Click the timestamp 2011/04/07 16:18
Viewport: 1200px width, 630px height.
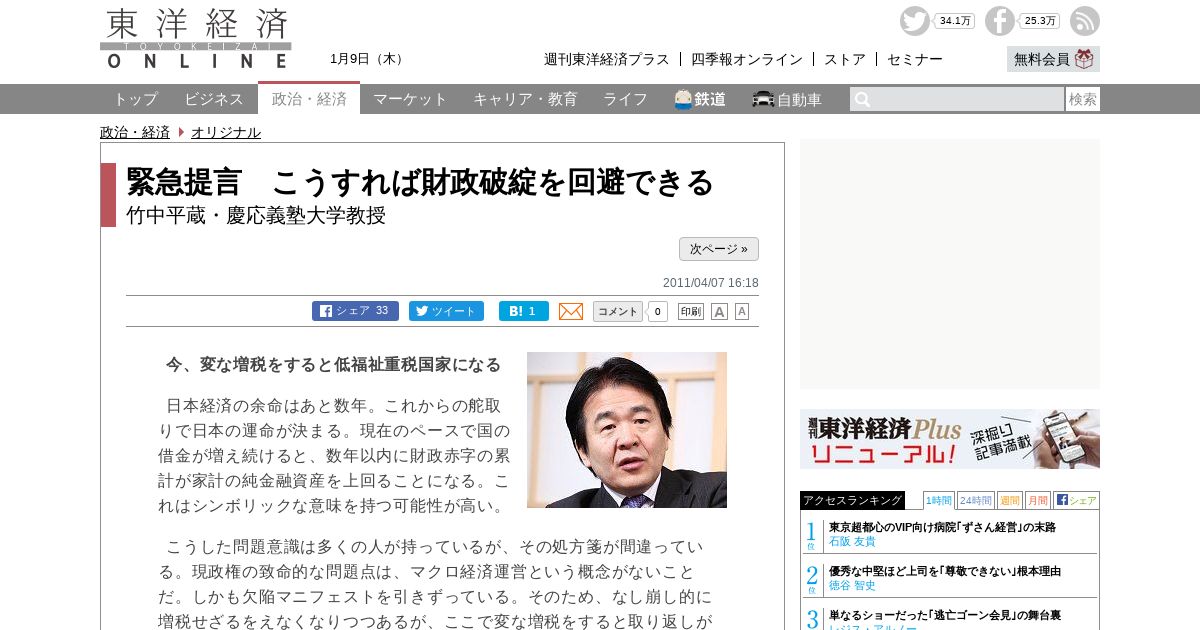(711, 283)
